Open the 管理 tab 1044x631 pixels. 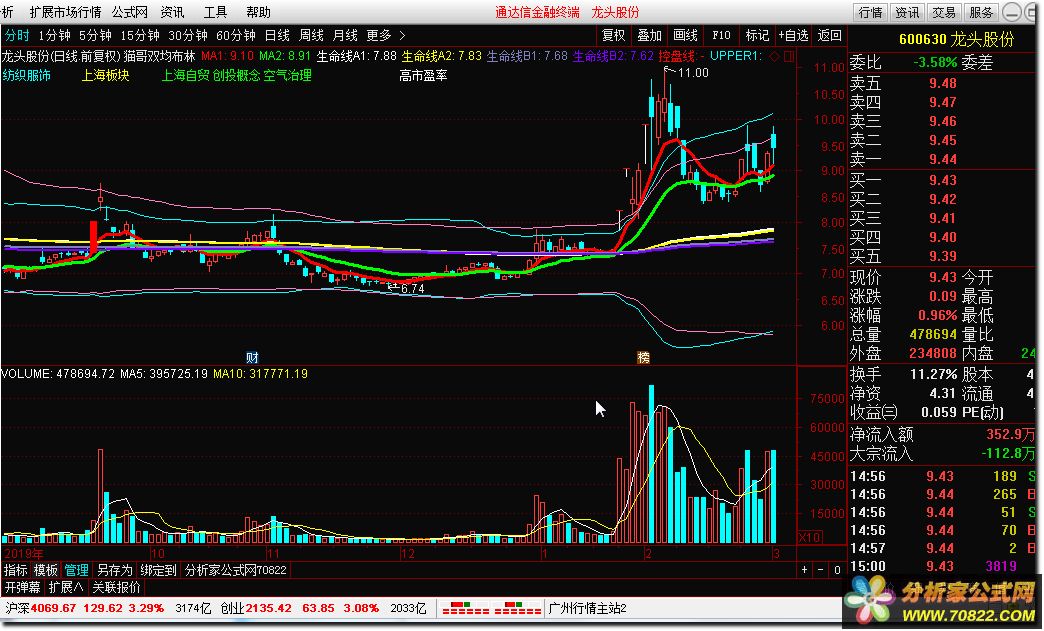(x=76, y=570)
